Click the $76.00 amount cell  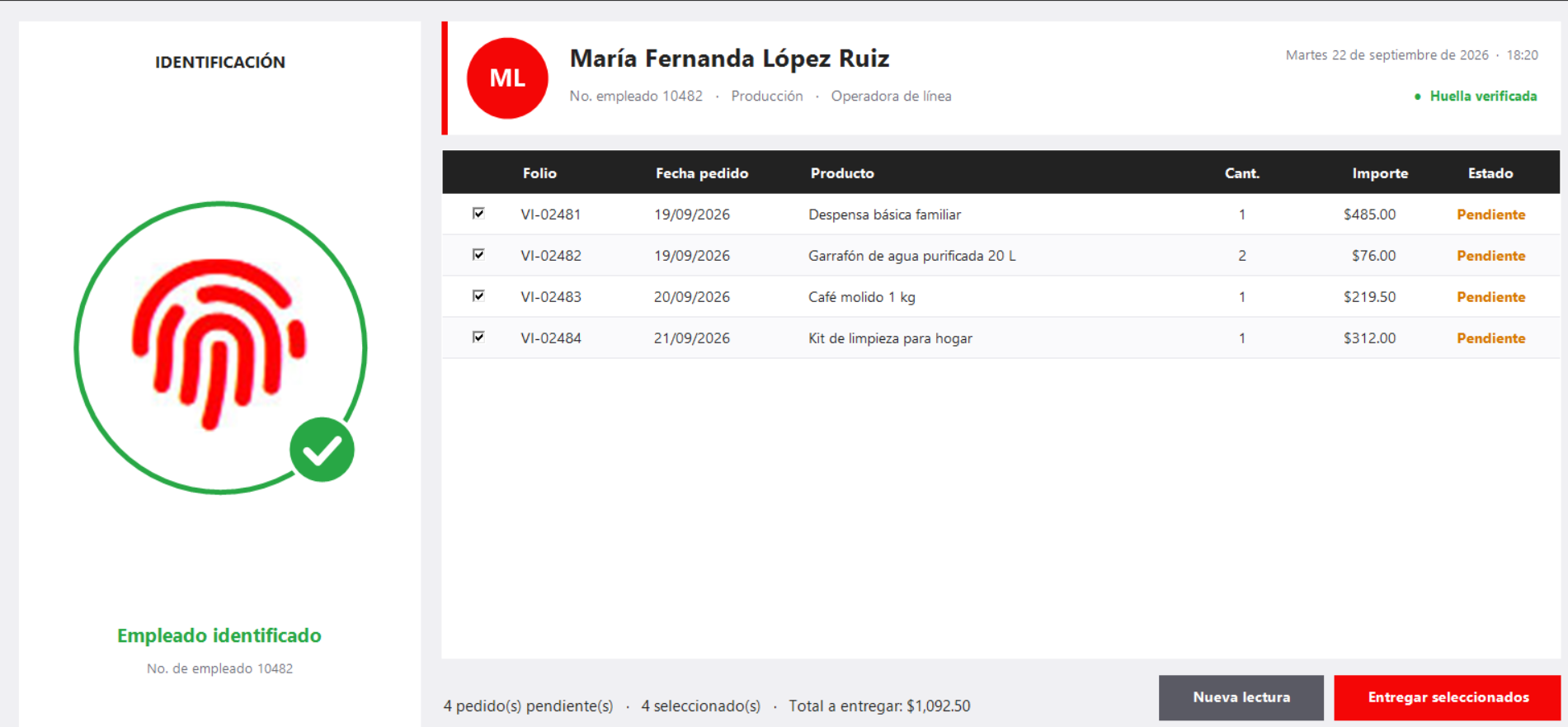pos(1374,256)
